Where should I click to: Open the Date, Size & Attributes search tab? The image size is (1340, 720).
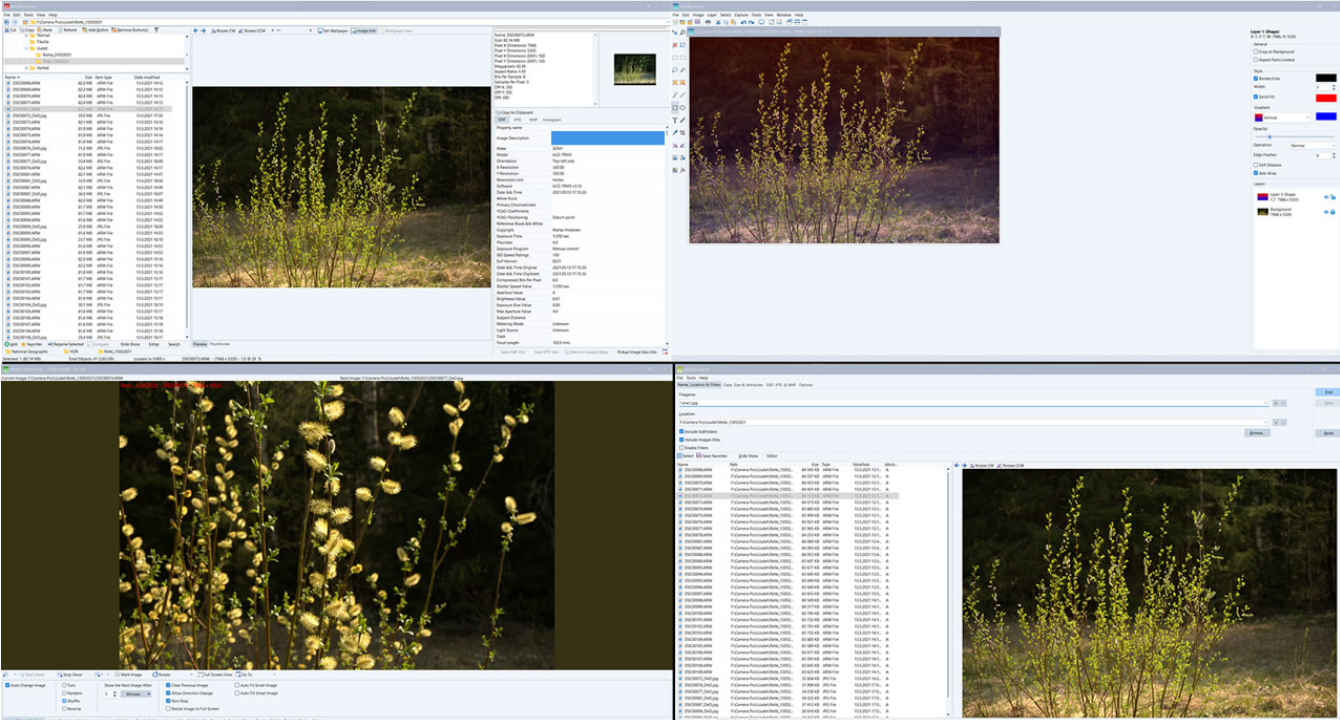[x=742, y=385]
